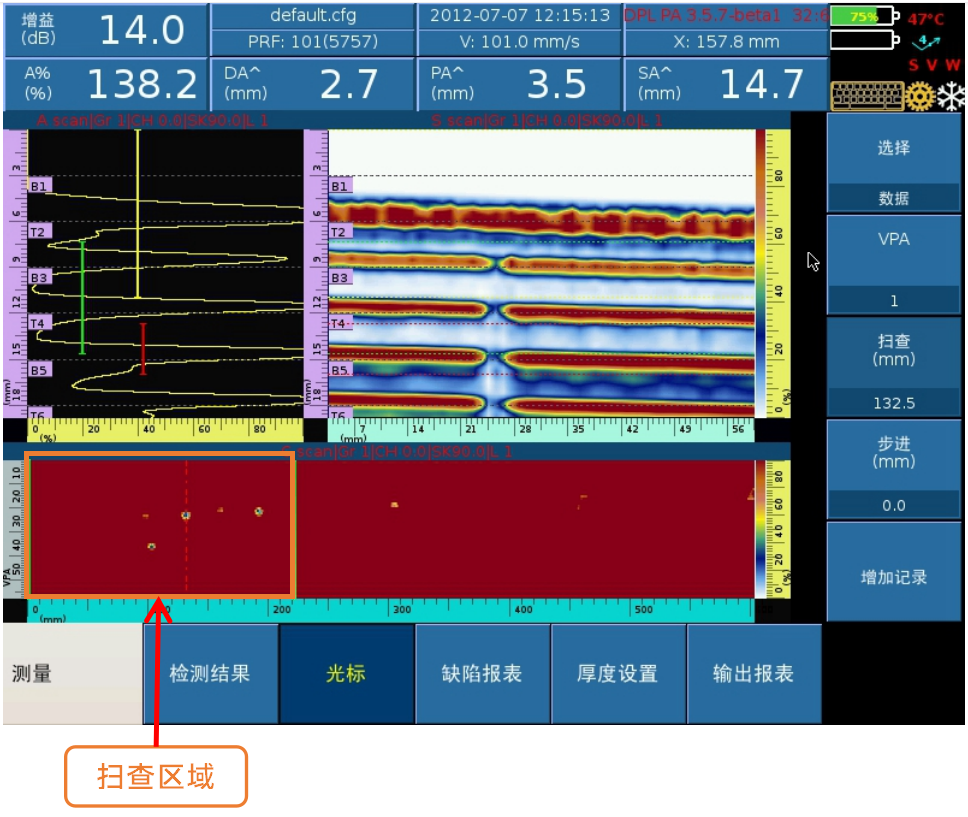
Task: Open the 检测结果 tab
Action: click(210, 674)
